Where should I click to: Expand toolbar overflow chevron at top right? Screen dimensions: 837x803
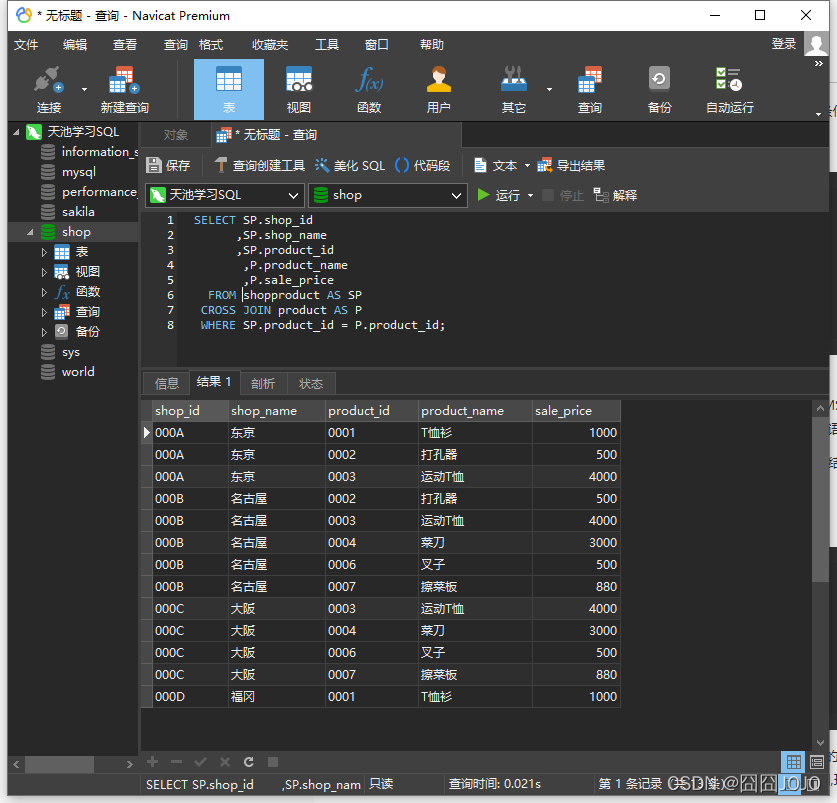pos(818,64)
